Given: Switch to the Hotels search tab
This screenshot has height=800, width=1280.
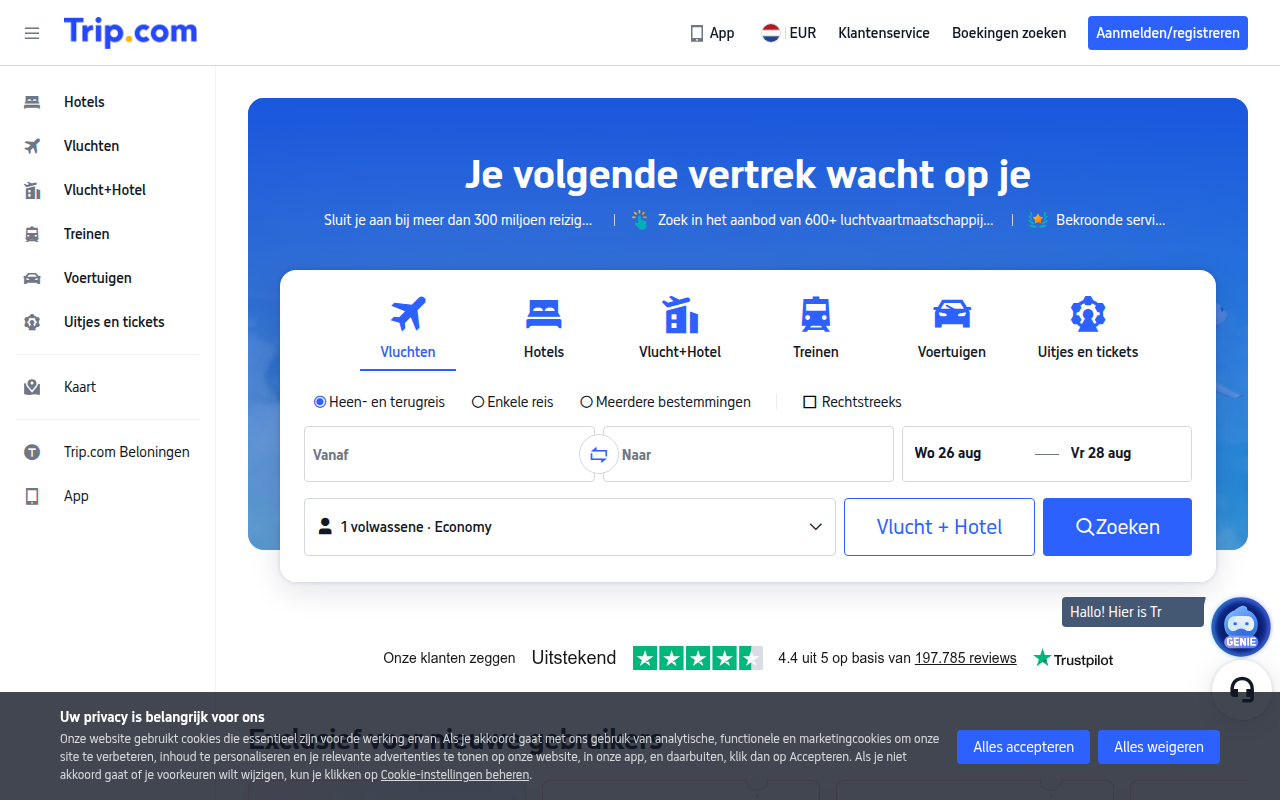Looking at the screenshot, I should tap(544, 329).
